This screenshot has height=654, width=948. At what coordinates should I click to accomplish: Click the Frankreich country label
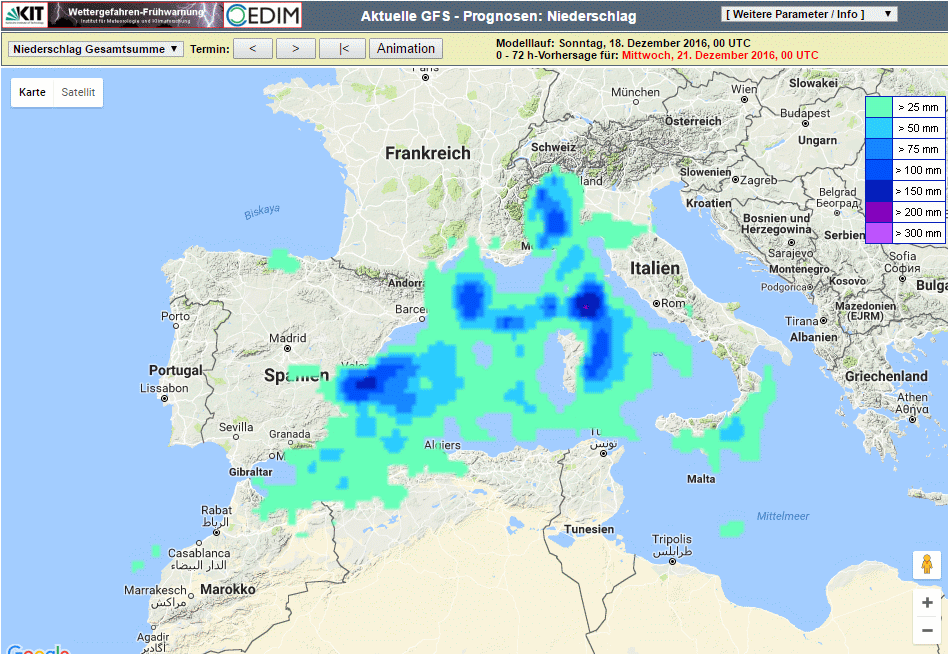click(x=428, y=154)
